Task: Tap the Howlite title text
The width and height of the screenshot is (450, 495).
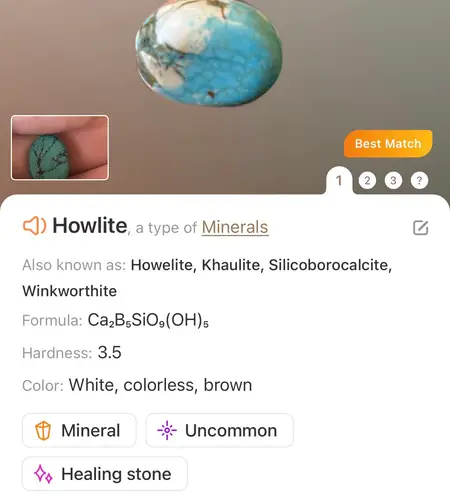Action: click(90, 226)
